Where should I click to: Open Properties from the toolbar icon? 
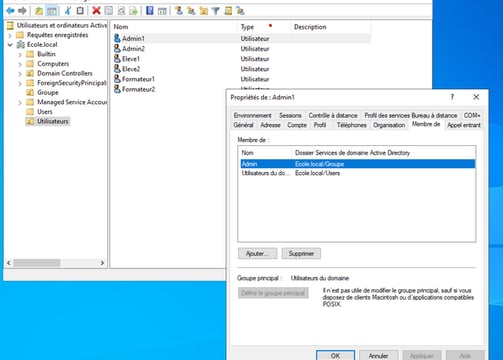pyautogui.click(x=109, y=11)
